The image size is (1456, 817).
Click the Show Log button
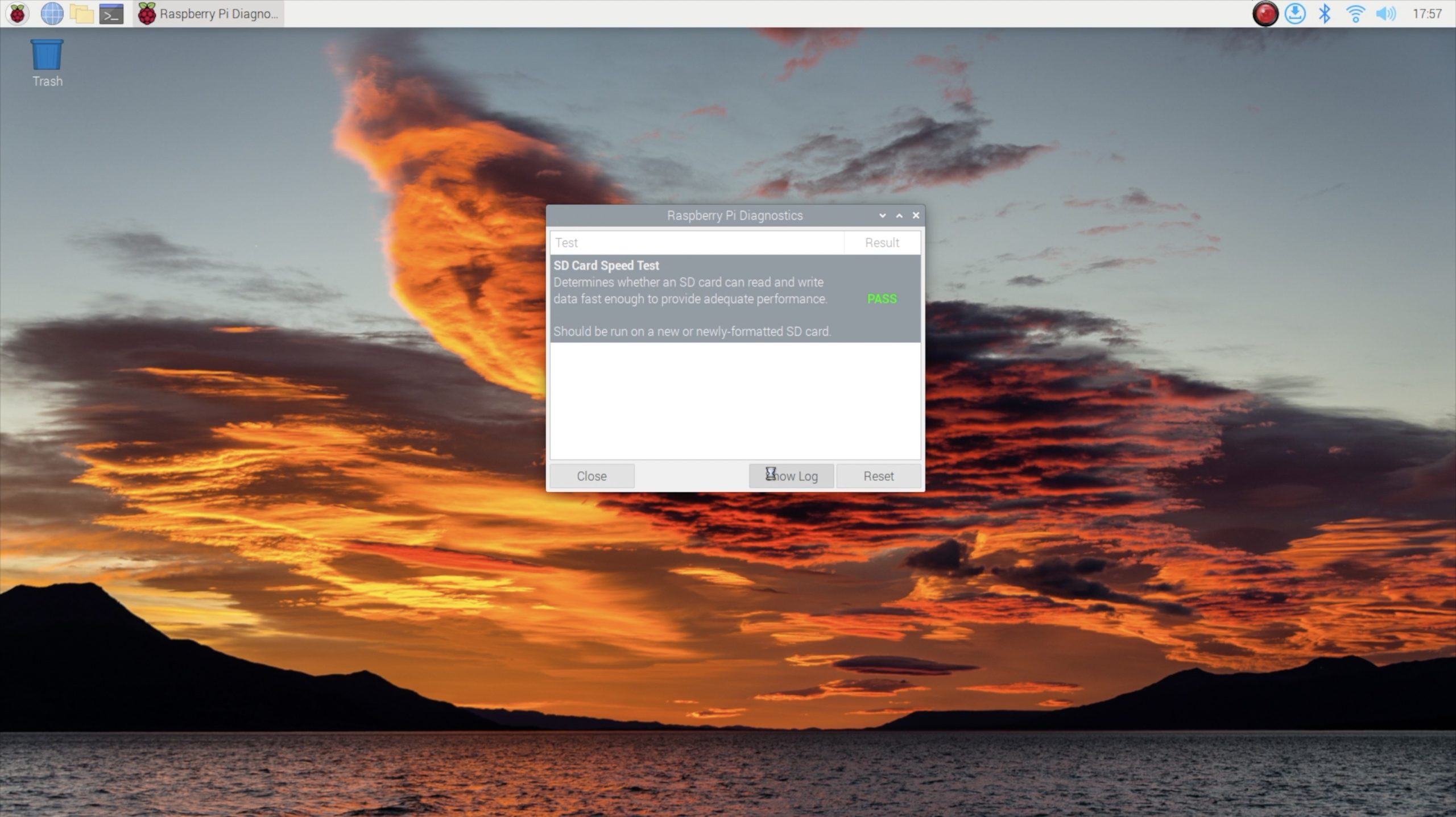pos(791,476)
